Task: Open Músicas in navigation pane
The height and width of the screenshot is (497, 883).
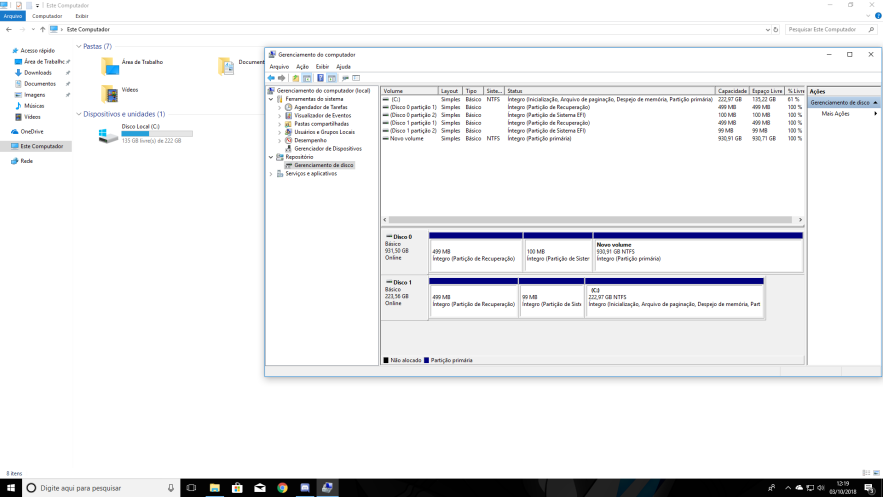Action: click(34, 106)
